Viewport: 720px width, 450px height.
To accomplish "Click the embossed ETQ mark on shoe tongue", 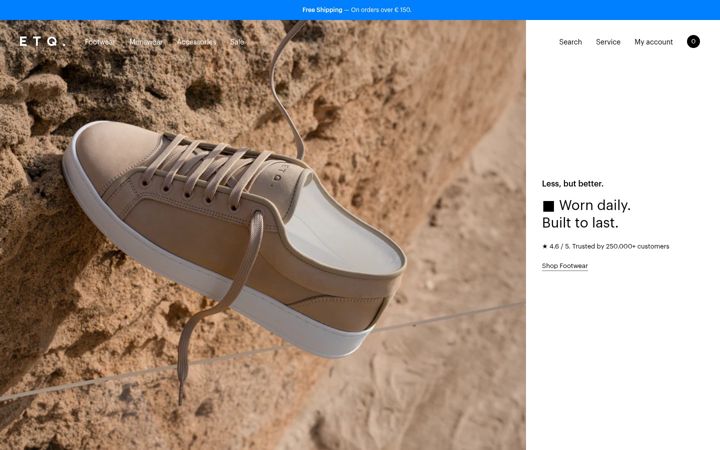I will coord(278,173).
